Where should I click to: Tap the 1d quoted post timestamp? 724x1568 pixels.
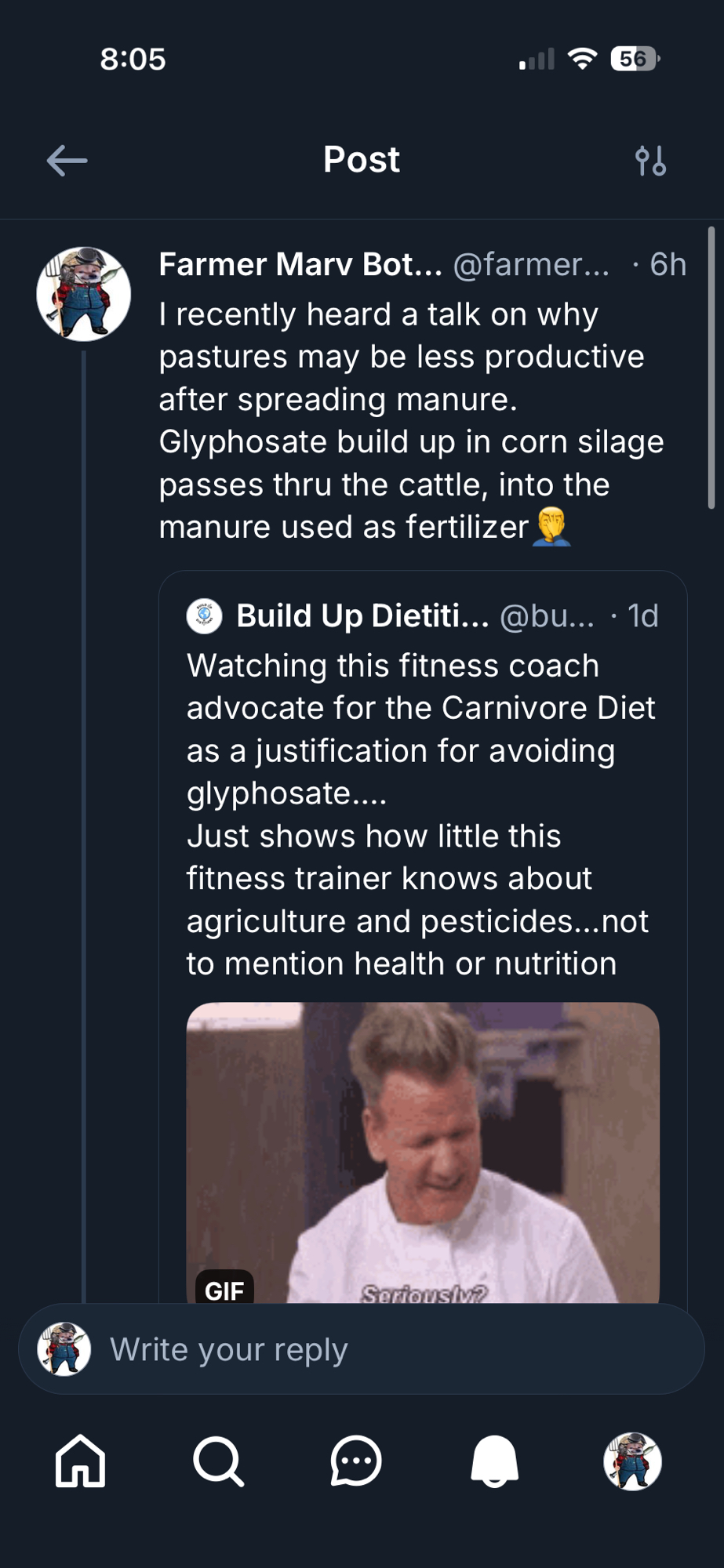coord(642,616)
